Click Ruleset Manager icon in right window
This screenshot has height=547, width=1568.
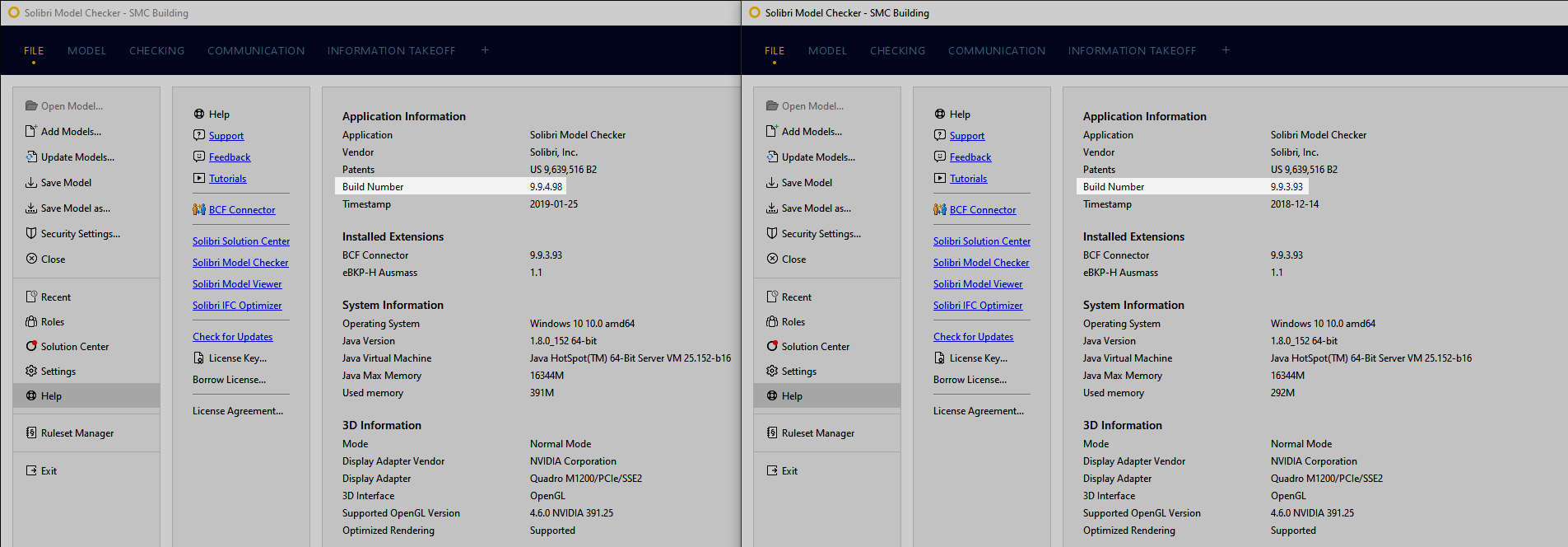(772, 432)
